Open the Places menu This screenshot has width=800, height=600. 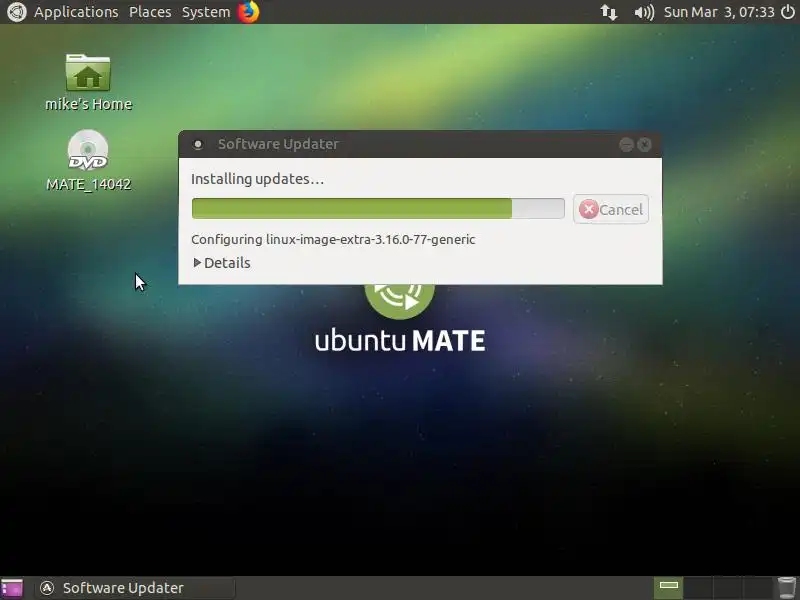point(150,12)
